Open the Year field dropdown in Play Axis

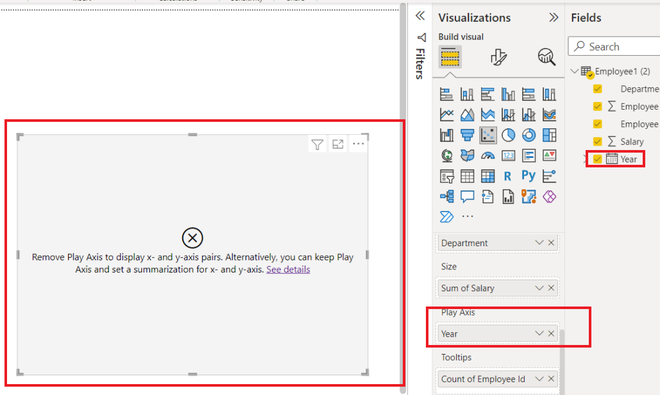(539, 334)
